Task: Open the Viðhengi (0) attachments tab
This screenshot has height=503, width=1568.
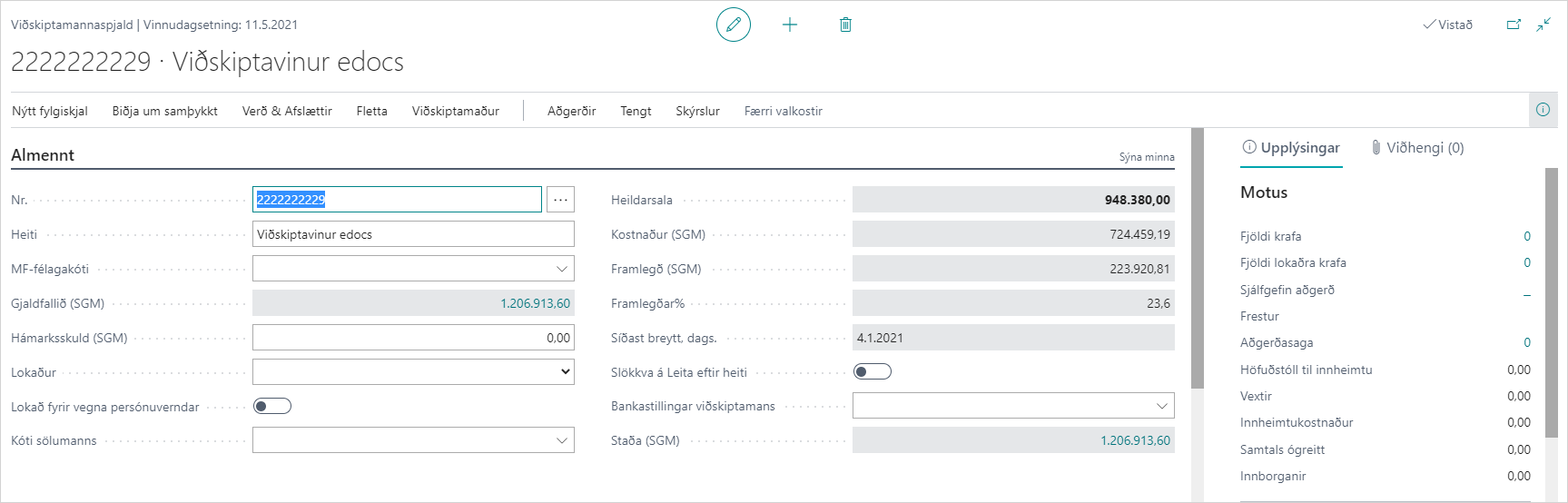Action: (x=1418, y=148)
